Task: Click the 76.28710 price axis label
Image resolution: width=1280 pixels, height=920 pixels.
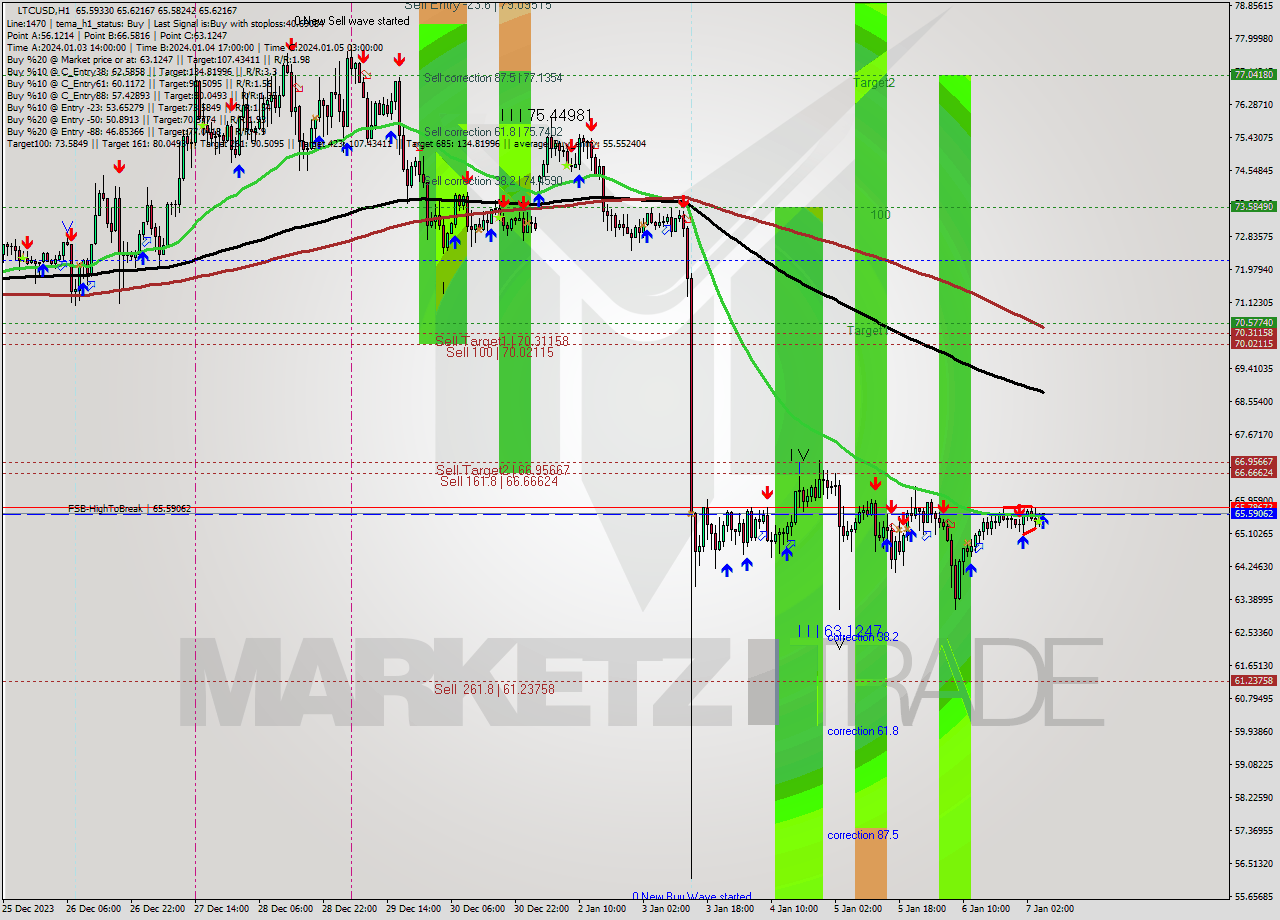Action: pyautogui.click(x=1254, y=104)
